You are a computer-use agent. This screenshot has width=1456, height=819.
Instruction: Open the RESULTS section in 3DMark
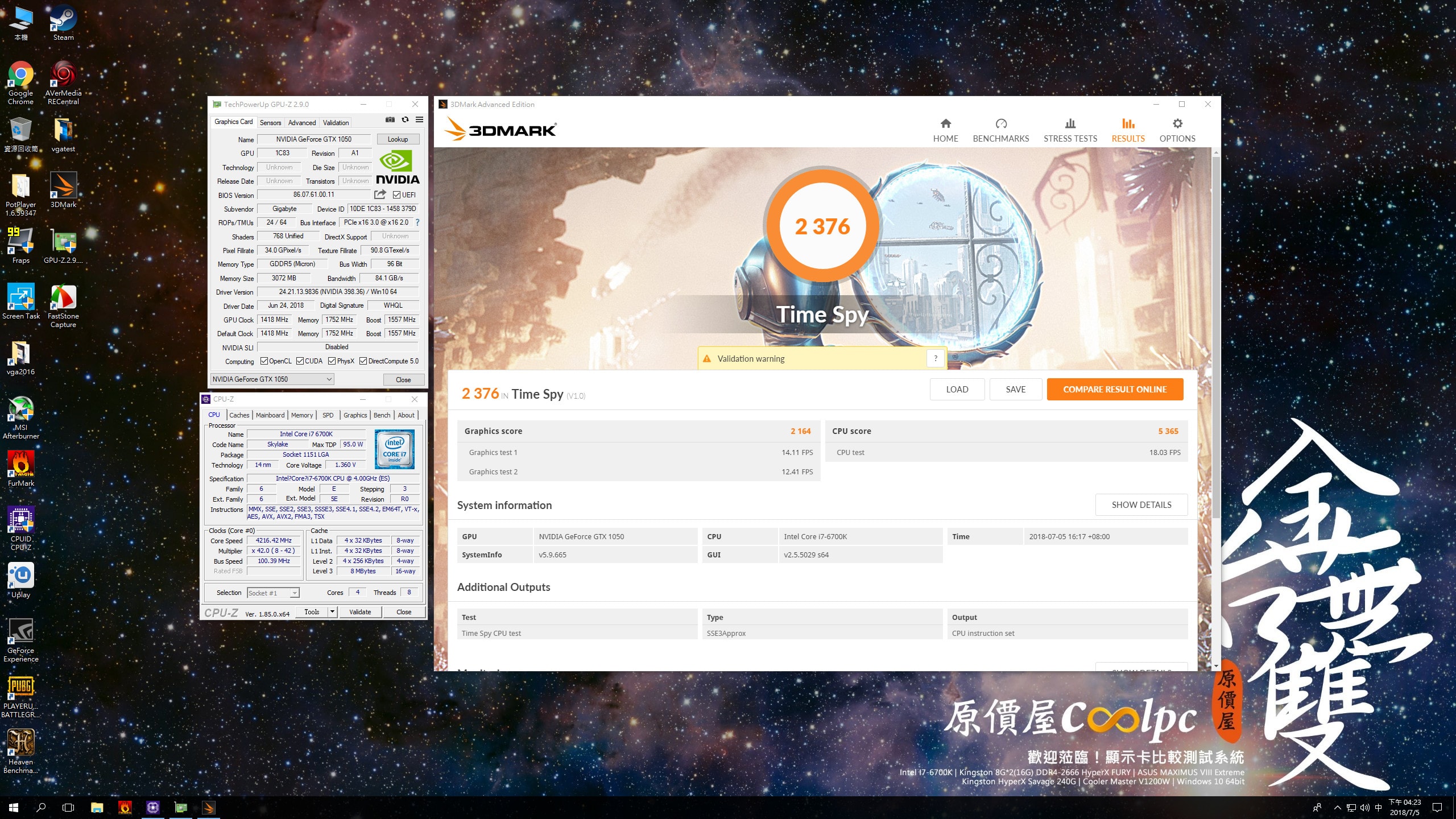[x=1128, y=130]
